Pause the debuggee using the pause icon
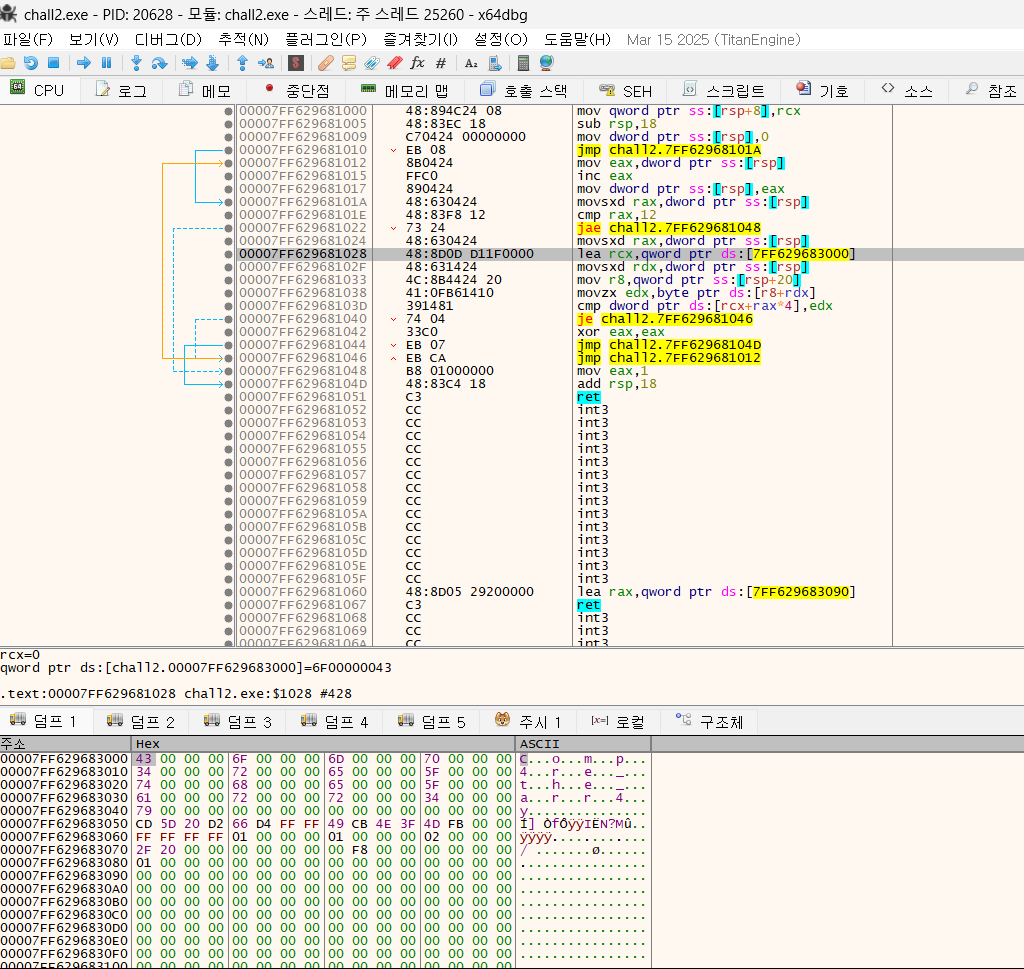 click(x=107, y=62)
